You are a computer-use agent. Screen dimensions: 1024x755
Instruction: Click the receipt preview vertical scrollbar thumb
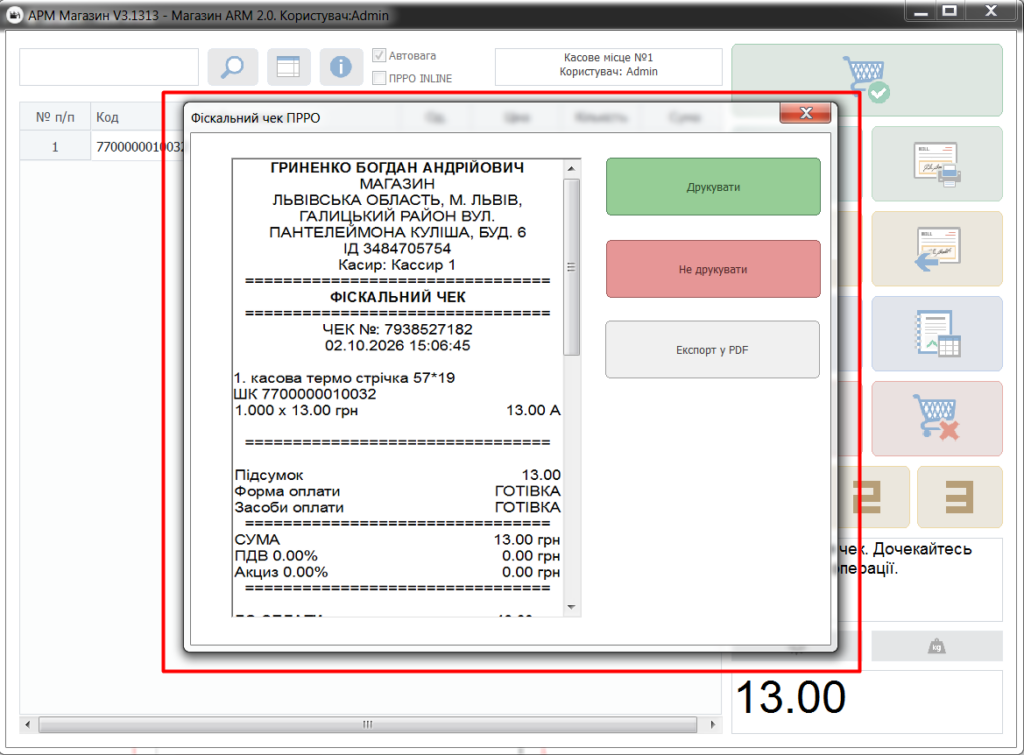pos(571,267)
